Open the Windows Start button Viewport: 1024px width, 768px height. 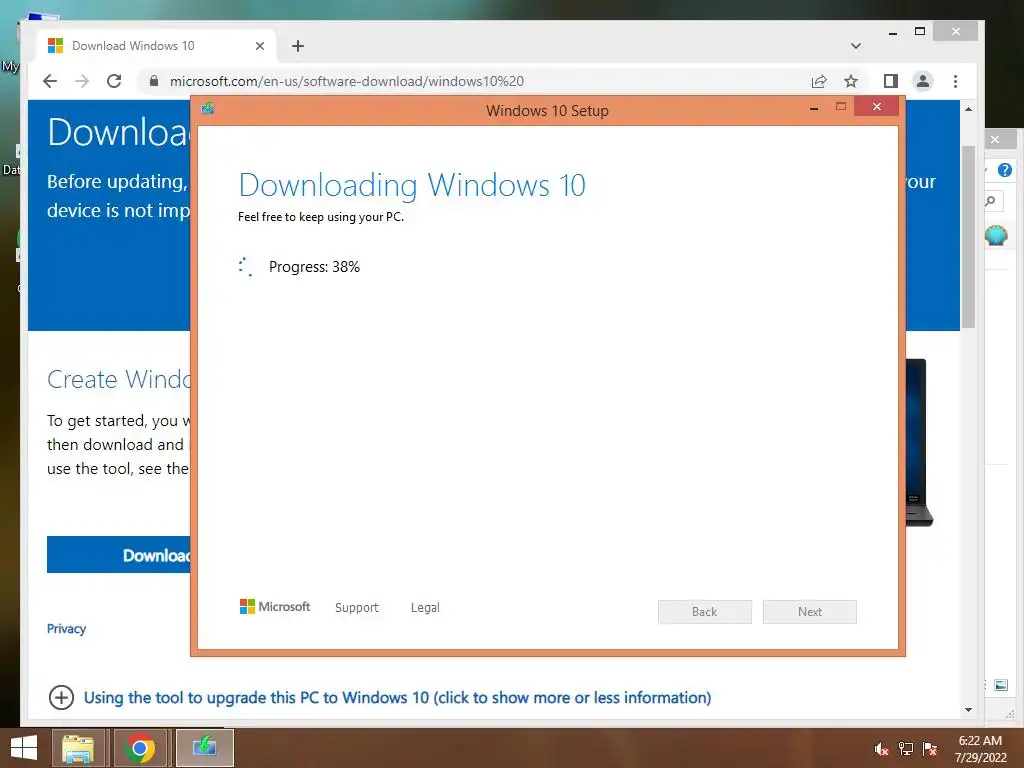click(24, 748)
